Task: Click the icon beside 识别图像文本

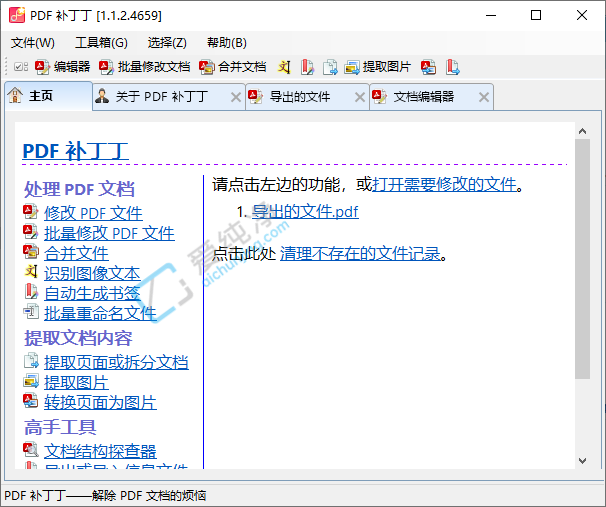Action: (x=31, y=271)
